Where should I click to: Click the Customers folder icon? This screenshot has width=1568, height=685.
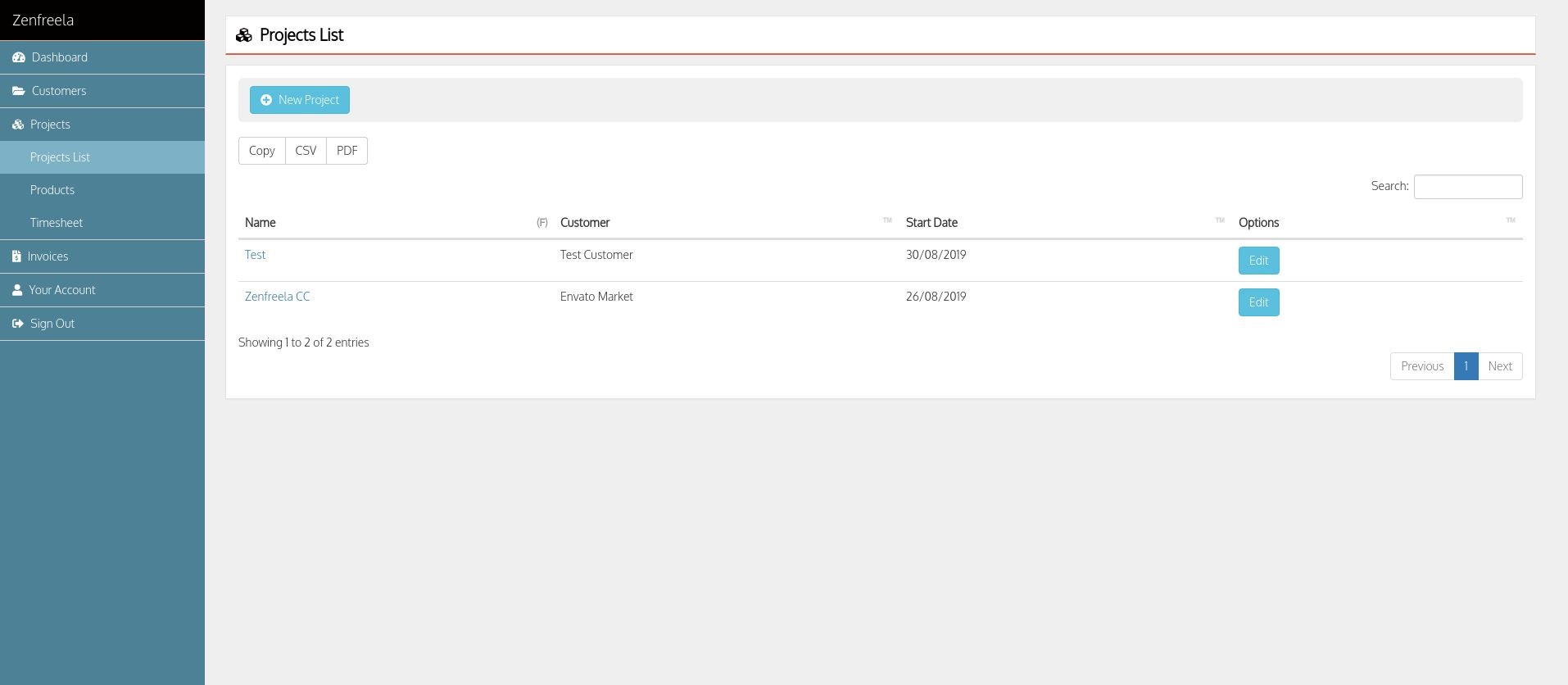coord(19,91)
